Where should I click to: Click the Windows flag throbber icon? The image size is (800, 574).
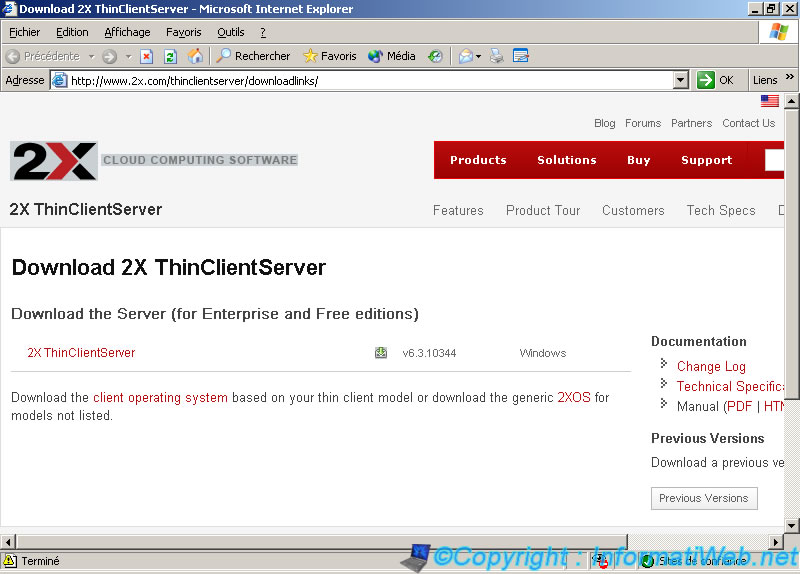coord(779,32)
